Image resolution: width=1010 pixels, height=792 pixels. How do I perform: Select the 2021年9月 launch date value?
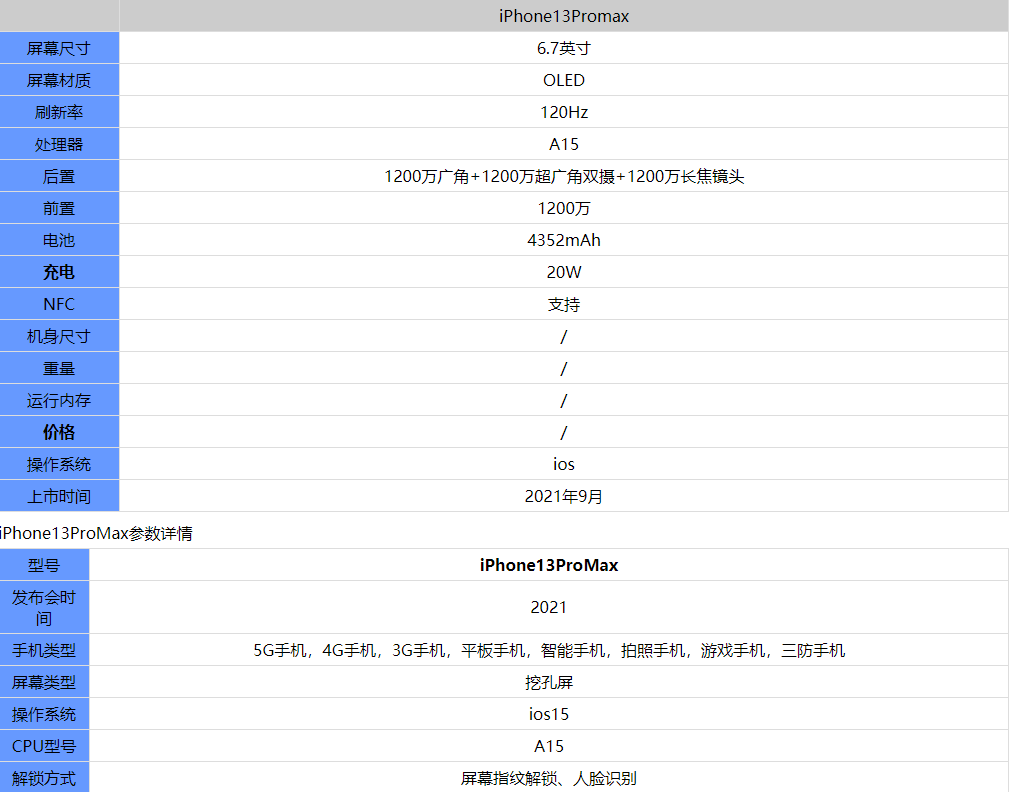[563, 496]
